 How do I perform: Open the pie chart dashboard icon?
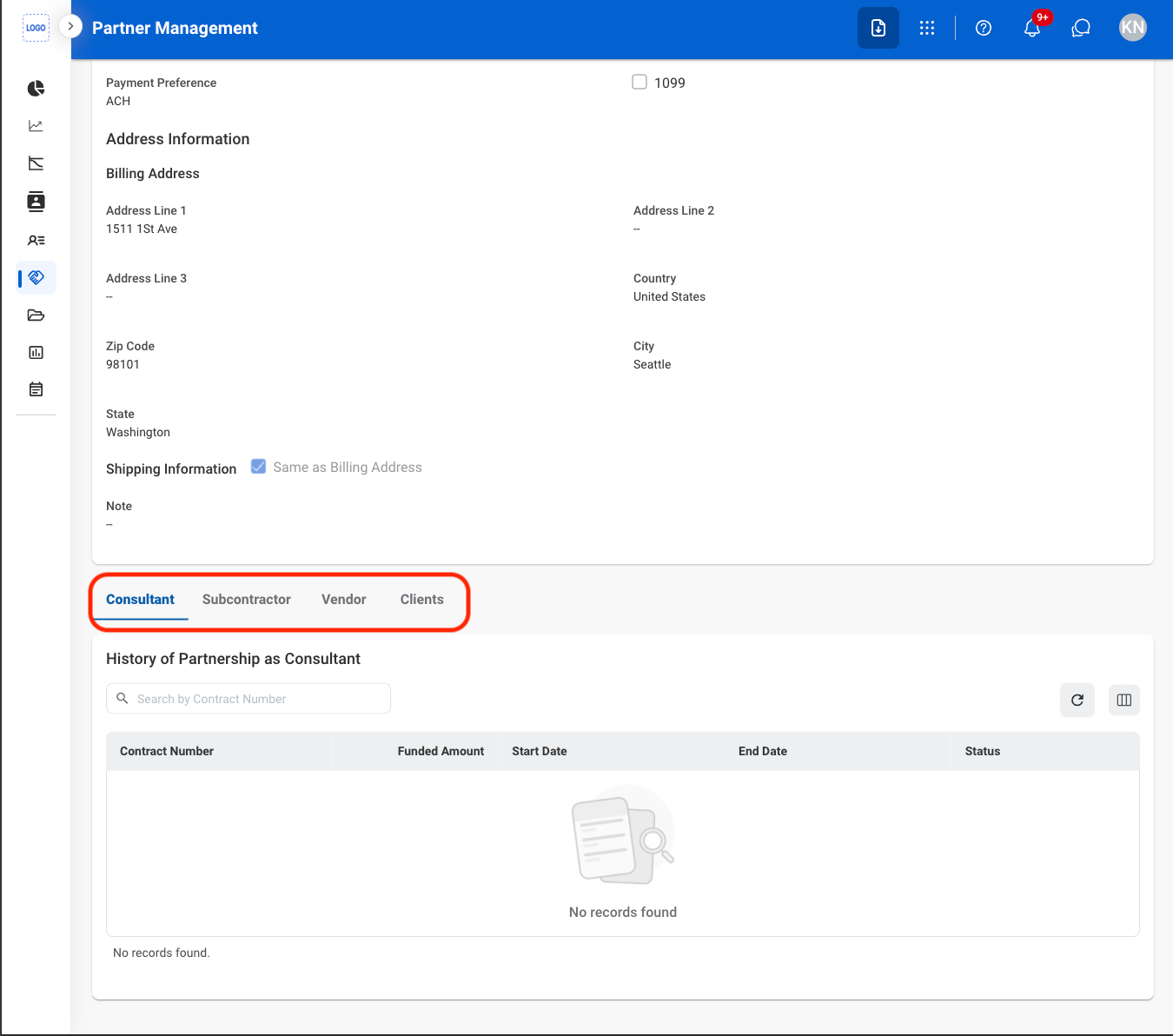(x=36, y=89)
